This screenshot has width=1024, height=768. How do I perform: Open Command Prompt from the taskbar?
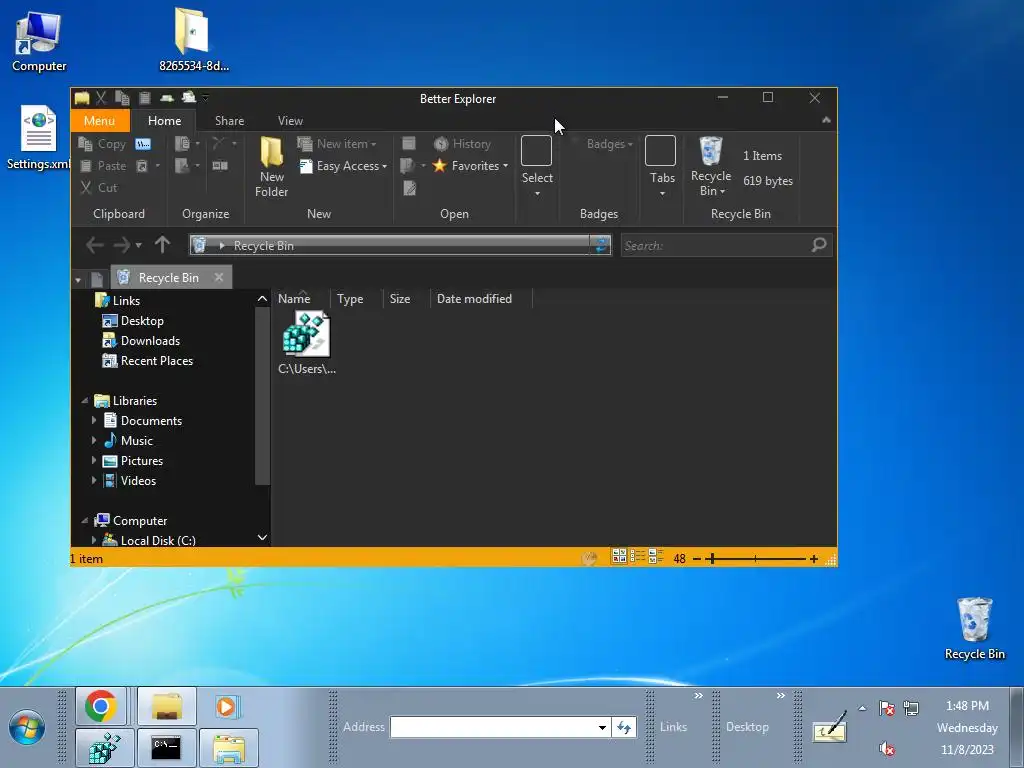click(166, 747)
